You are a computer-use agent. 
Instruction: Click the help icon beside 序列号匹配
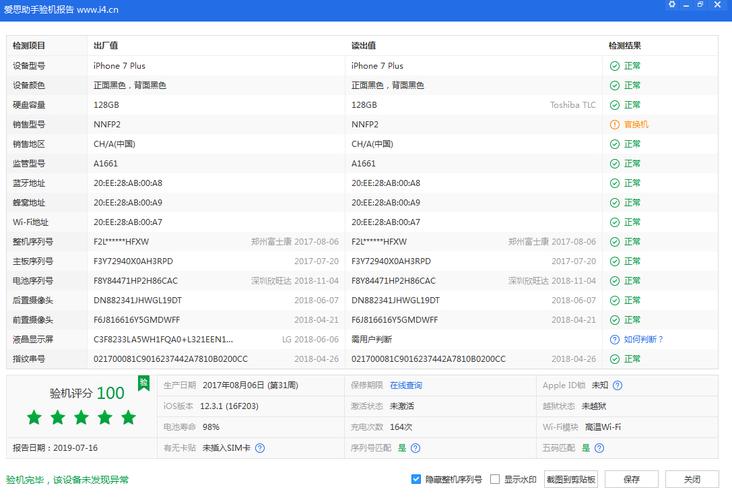pyautogui.click(x=415, y=448)
